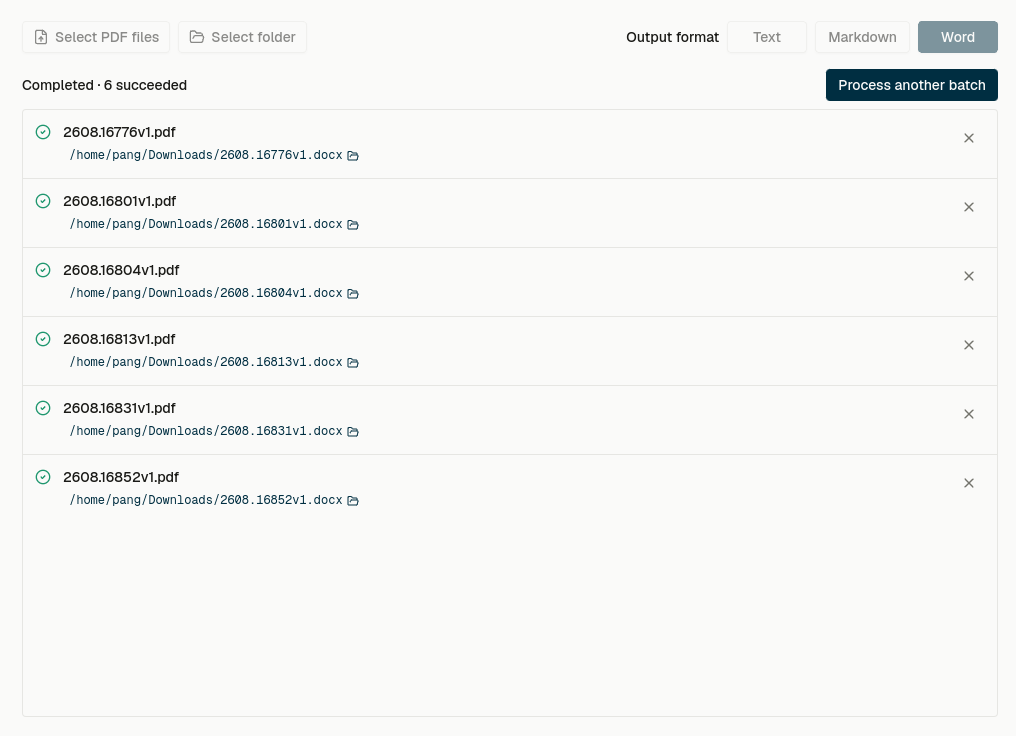The width and height of the screenshot is (1016, 736).
Task: Open folder icon for 2608.16831v1.docx
Action: click(x=353, y=431)
